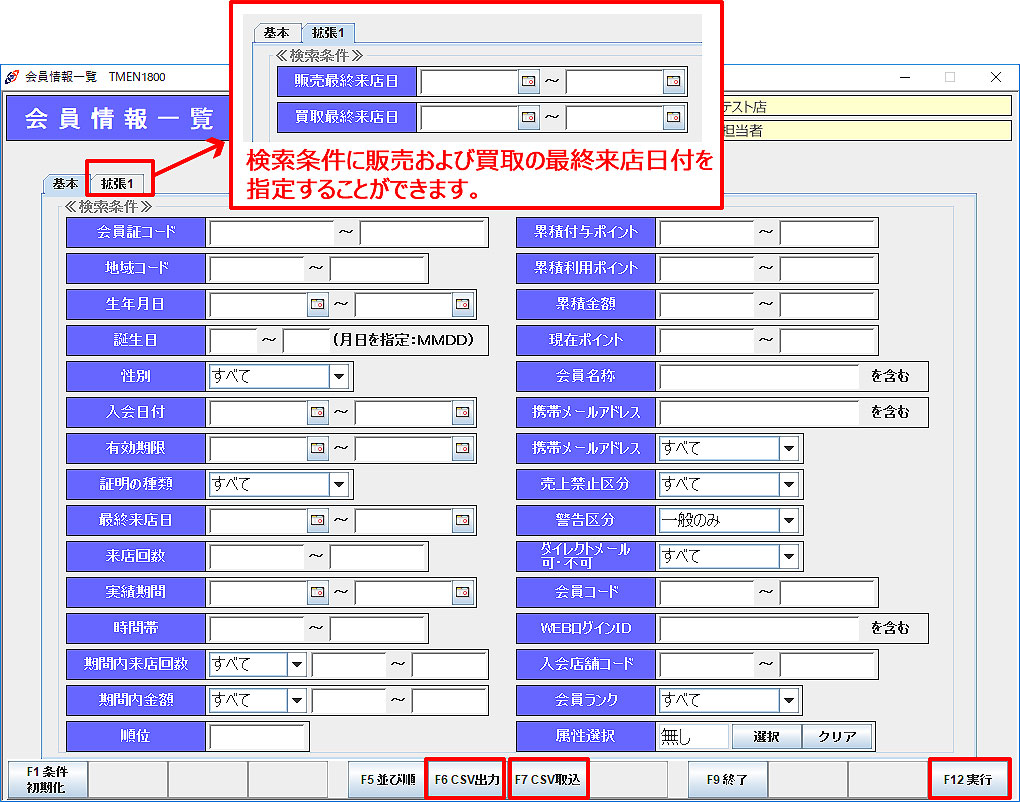Focus the 累積利用ポイント end field
The height and width of the screenshot is (802, 1020).
(827, 269)
